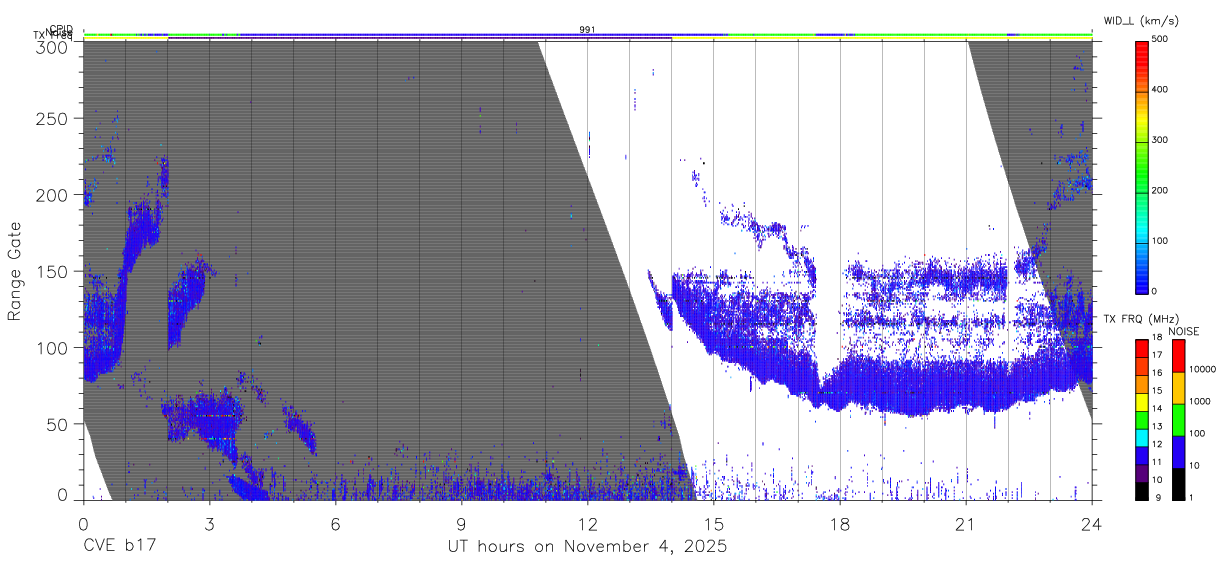
Task: Select the purple 10–11 MHz TX FRQ swatch
Action: (1142, 471)
